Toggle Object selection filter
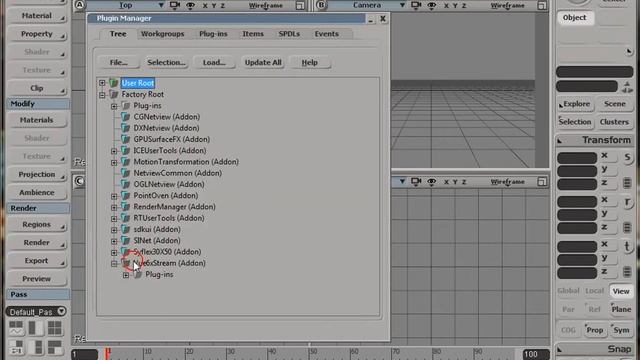640x360 pixels. pos(575,18)
